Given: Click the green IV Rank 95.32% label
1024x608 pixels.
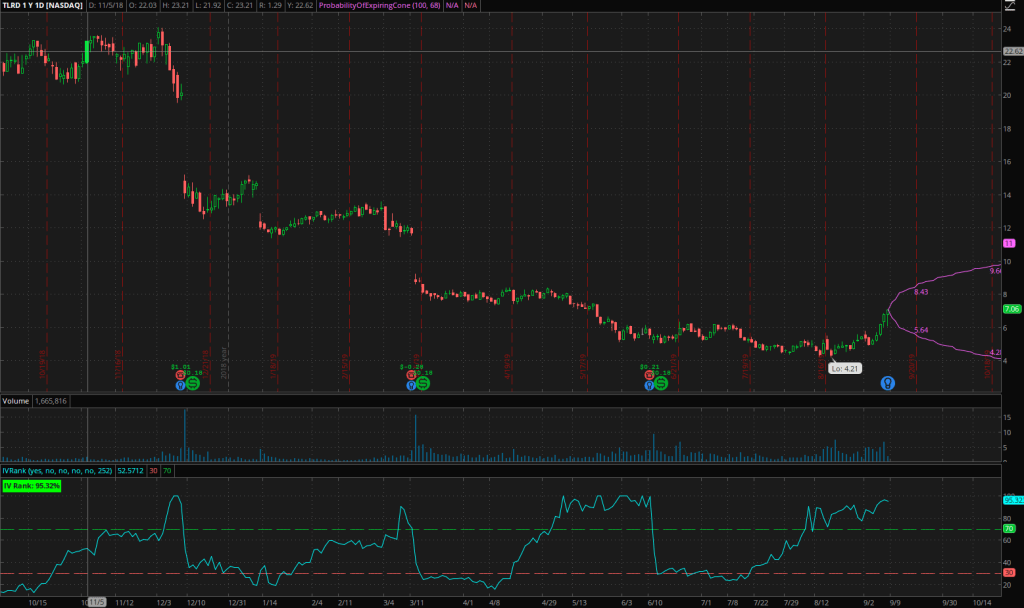Looking at the screenshot, I should tap(32, 486).
